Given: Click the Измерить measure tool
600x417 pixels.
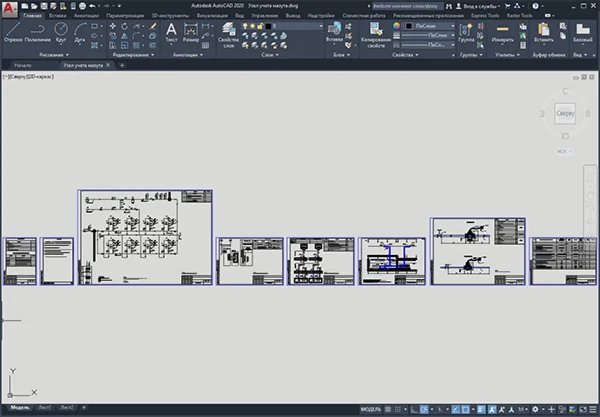Looking at the screenshot, I should point(502,32).
